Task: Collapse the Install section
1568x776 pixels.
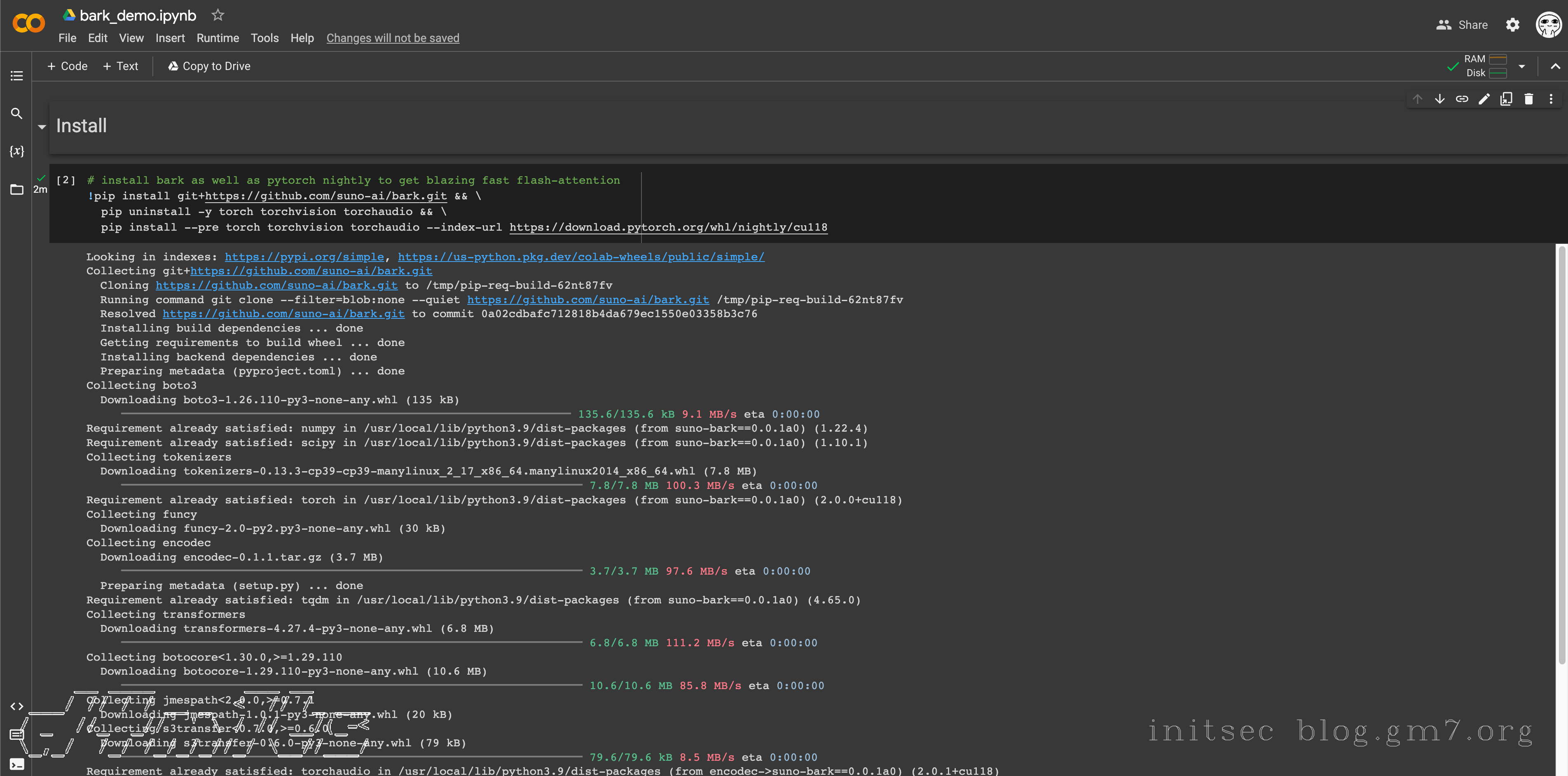Action: [x=42, y=126]
